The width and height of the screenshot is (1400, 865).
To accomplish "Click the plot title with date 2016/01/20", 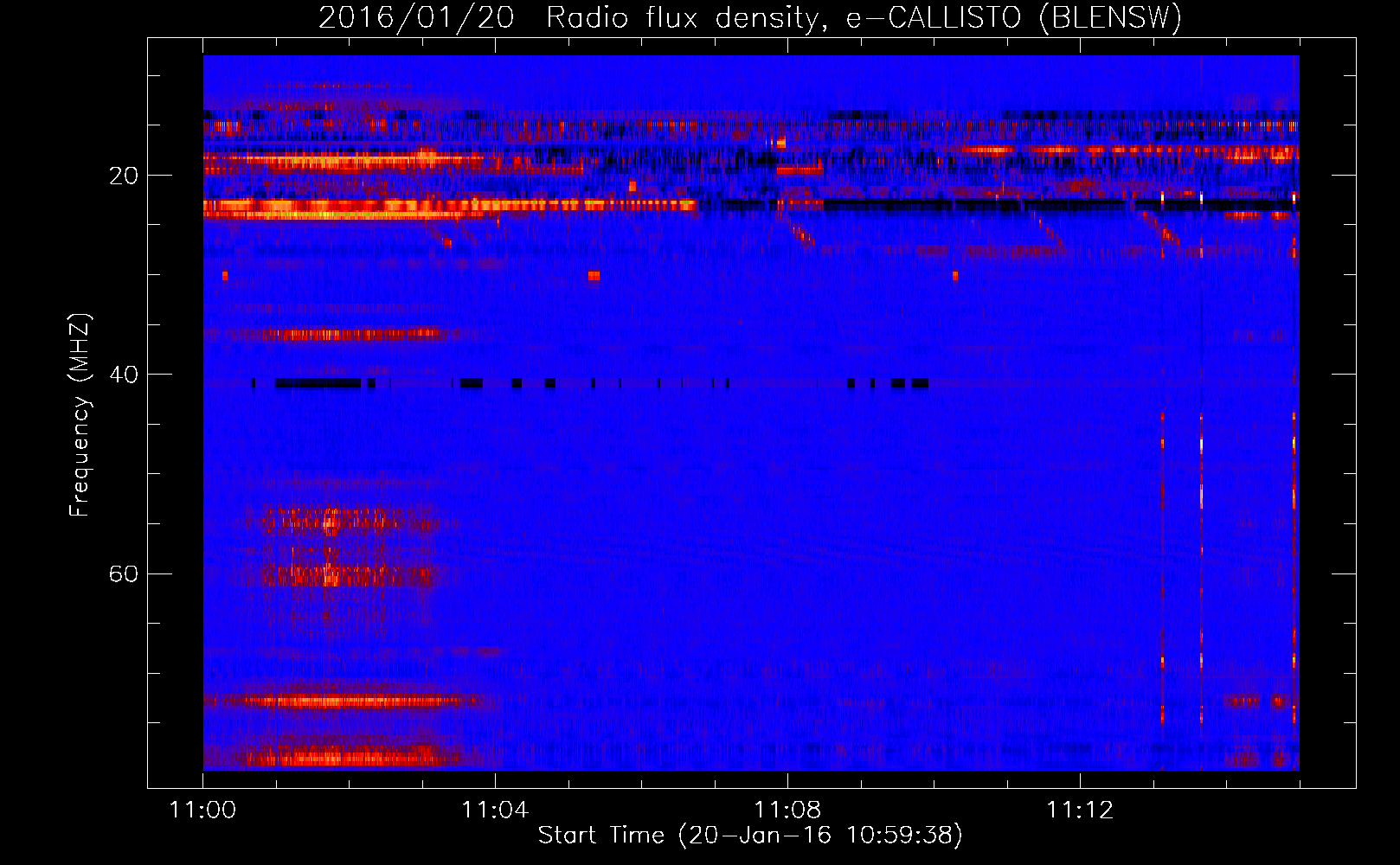I will 750,18.
